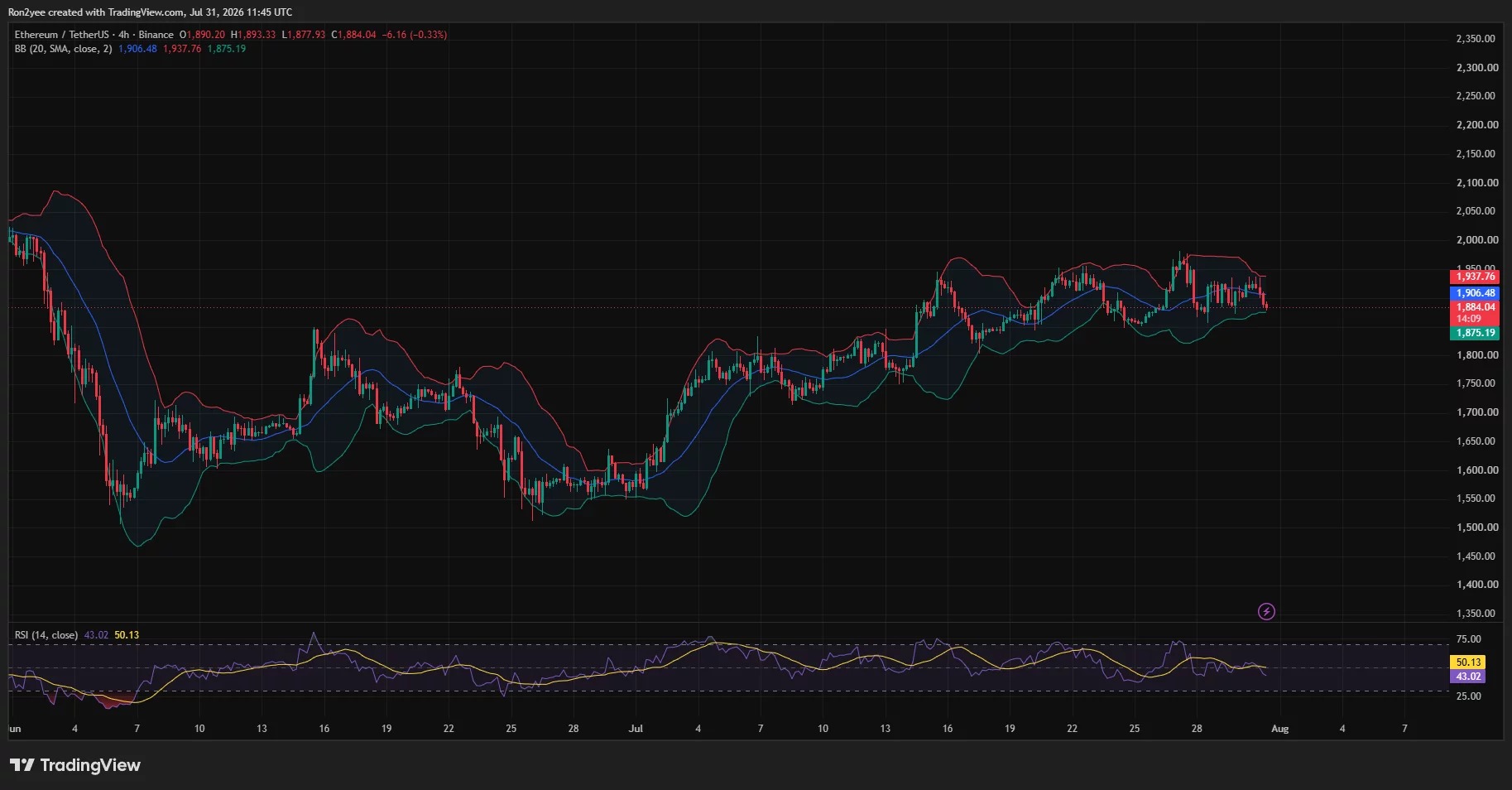Click the 2,350.00 price axis label
1512x790 pixels.
(x=1477, y=39)
